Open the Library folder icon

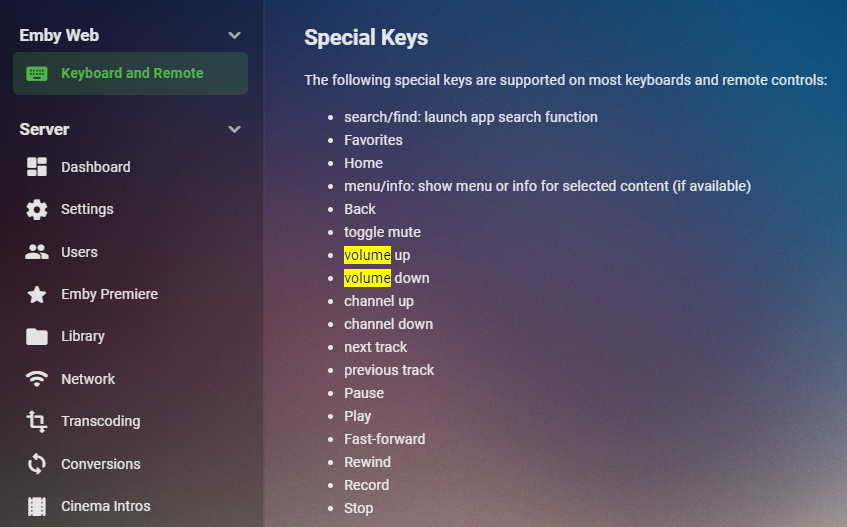coord(37,336)
